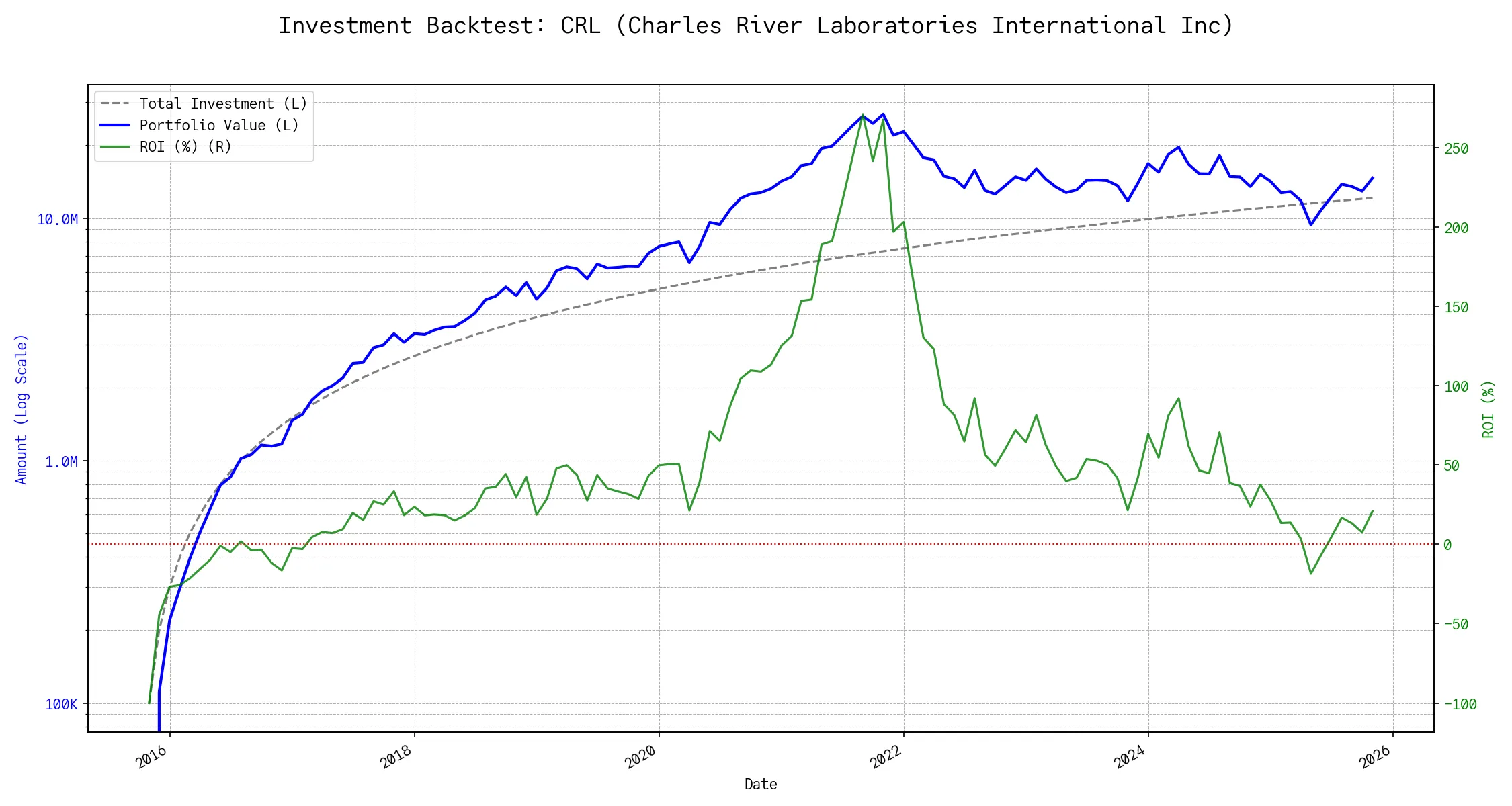This screenshot has height=806, width=1512.
Task: Click the 2020 x-axis tick label
Action: (640, 757)
